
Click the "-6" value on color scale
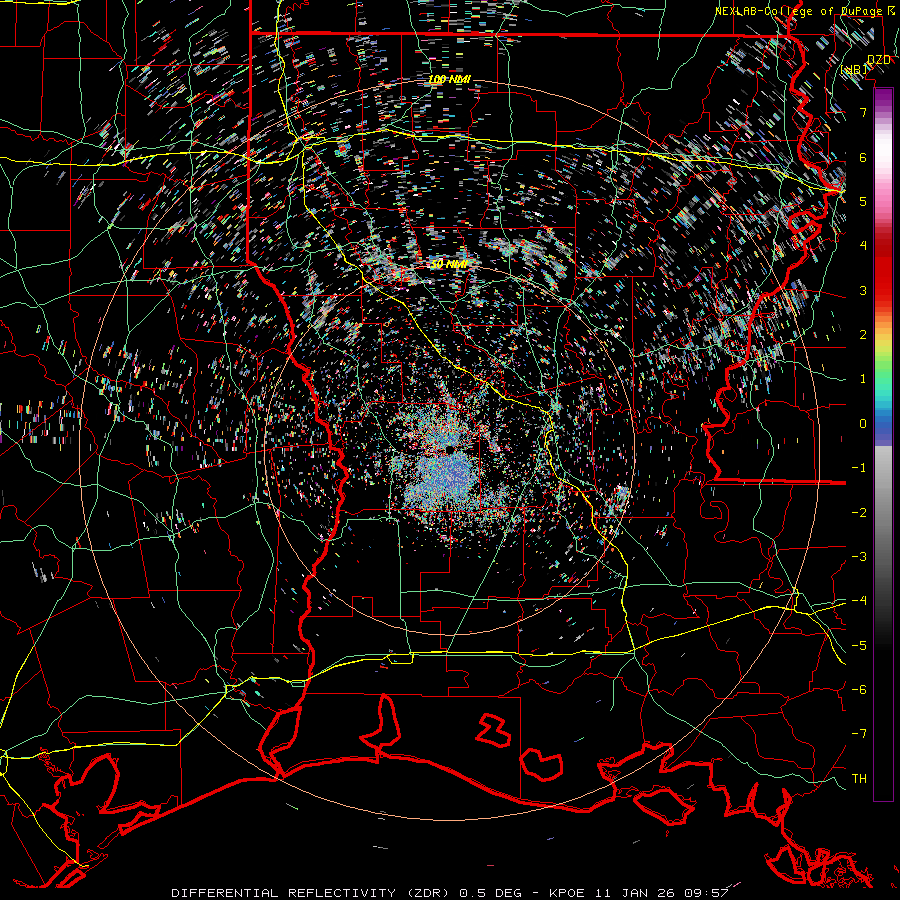[859, 690]
